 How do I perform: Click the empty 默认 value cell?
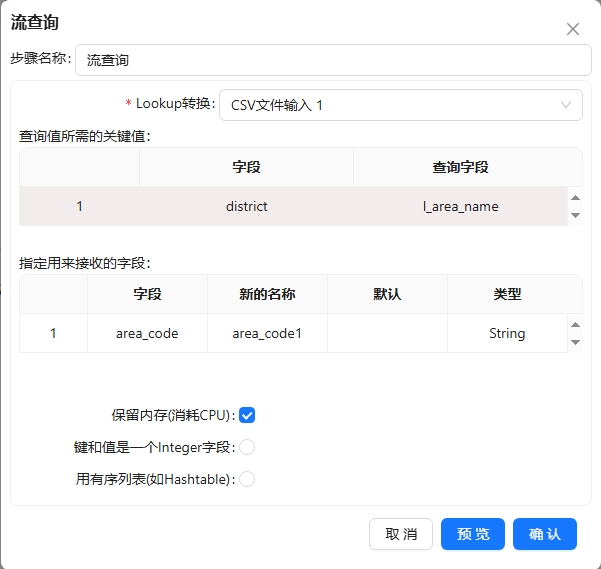pyautogui.click(x=387, y=333)
